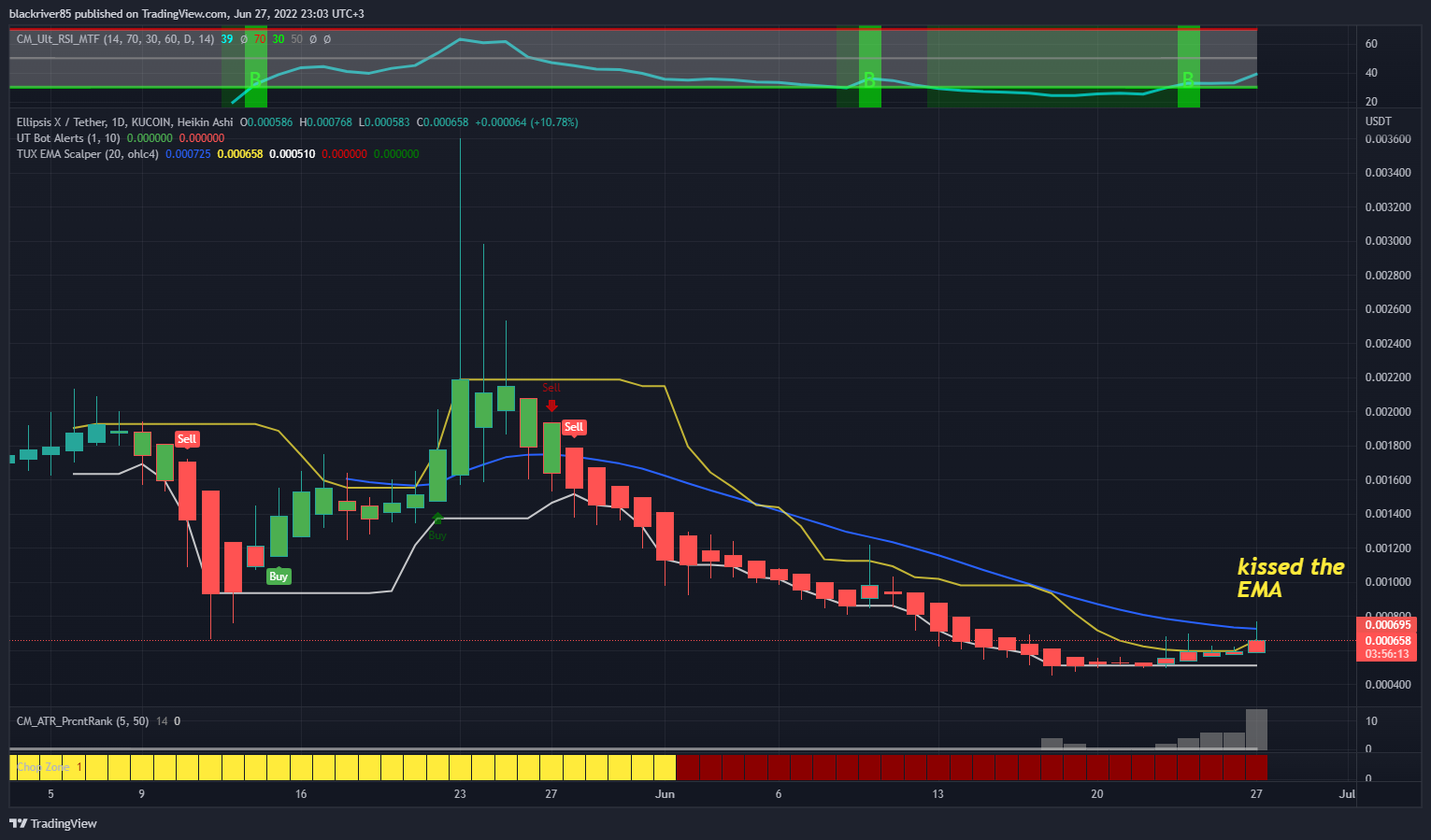
Task: Click the last green B signal in RSI pane
Action: pyautogui.click(x=1188, y=79)
